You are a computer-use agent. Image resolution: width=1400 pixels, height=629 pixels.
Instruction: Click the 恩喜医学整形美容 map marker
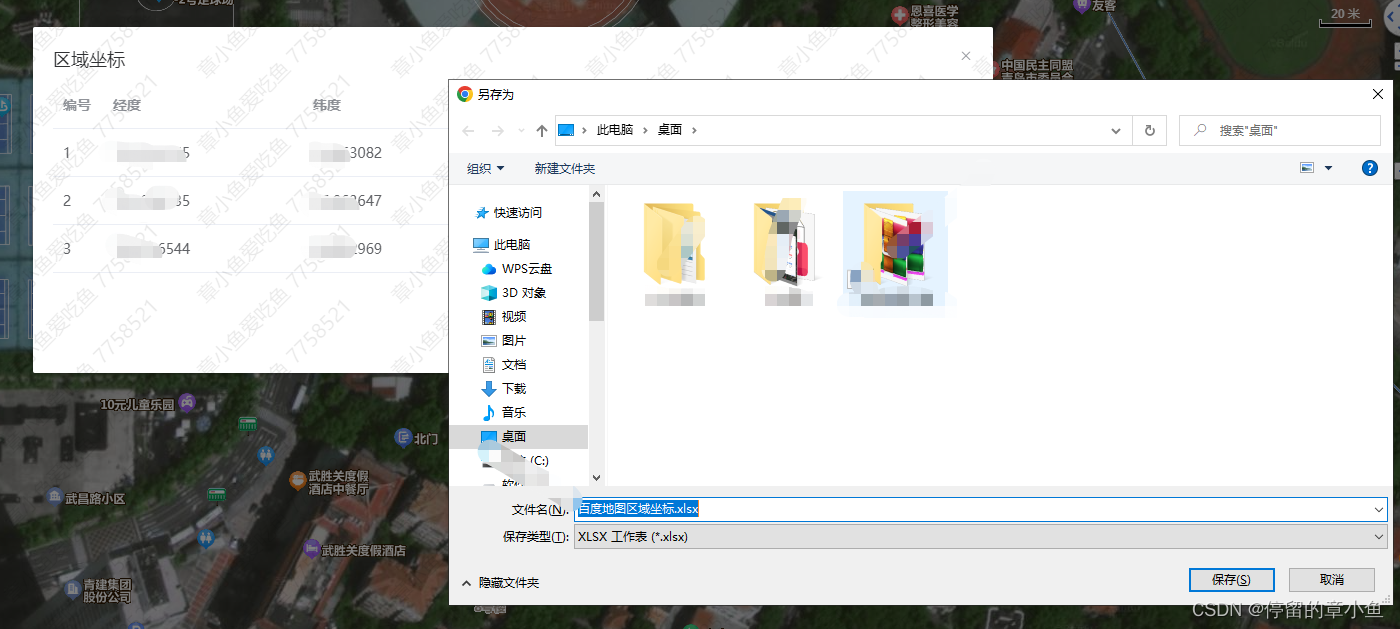[899, 15]
